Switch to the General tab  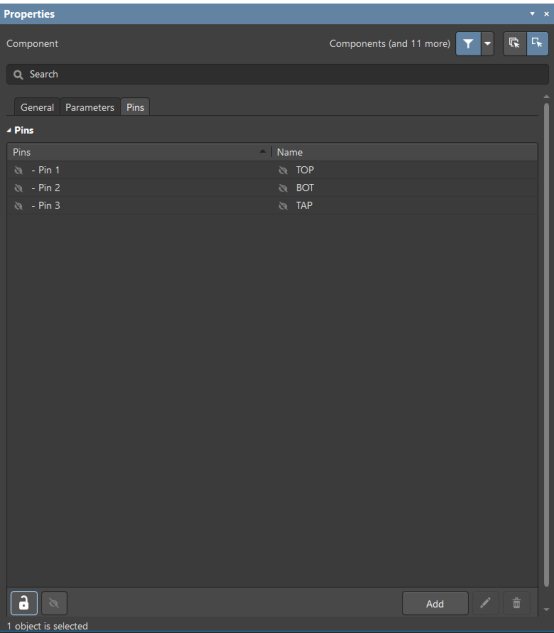(37, 107)
